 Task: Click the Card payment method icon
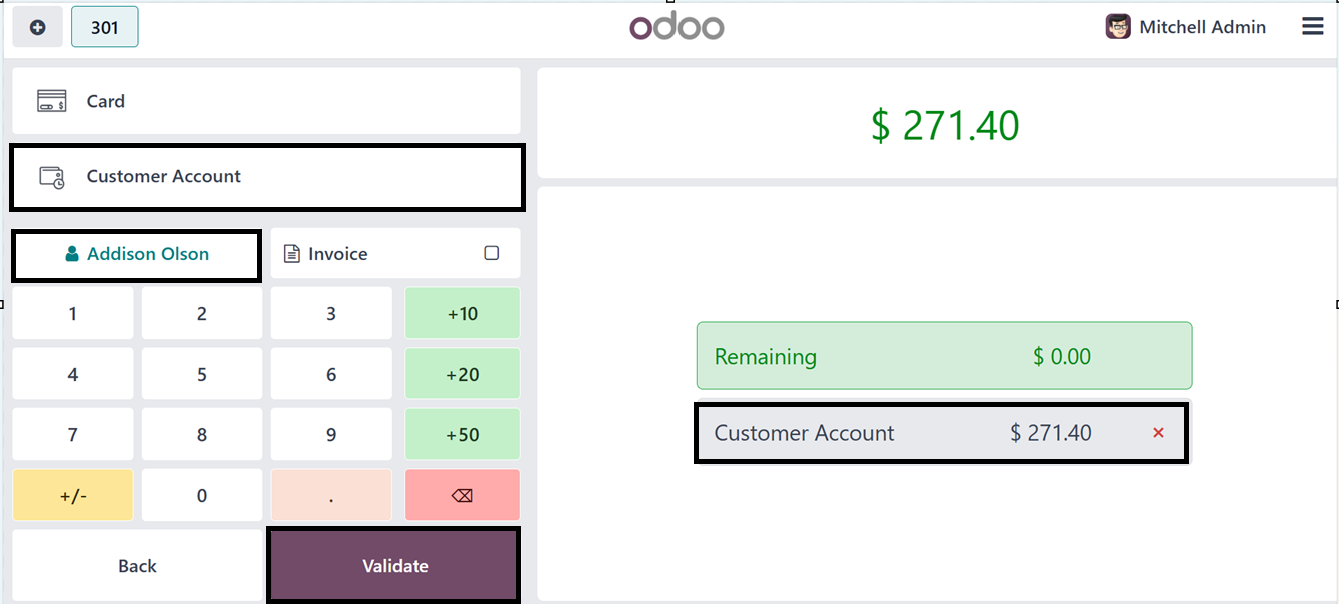point(52,101)
